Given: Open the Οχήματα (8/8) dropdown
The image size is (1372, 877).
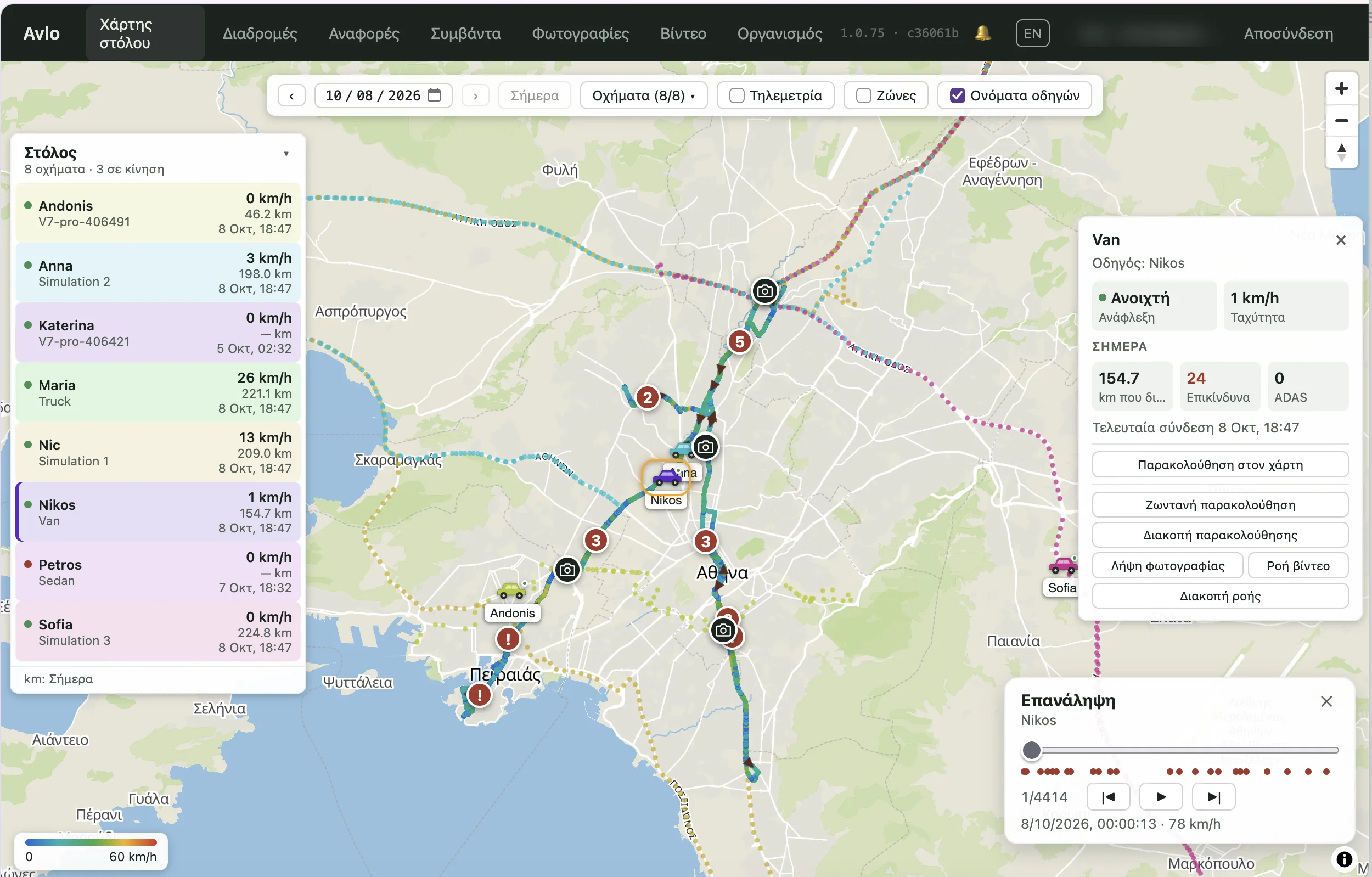Looking at the screenshot, I should [643, 95].
